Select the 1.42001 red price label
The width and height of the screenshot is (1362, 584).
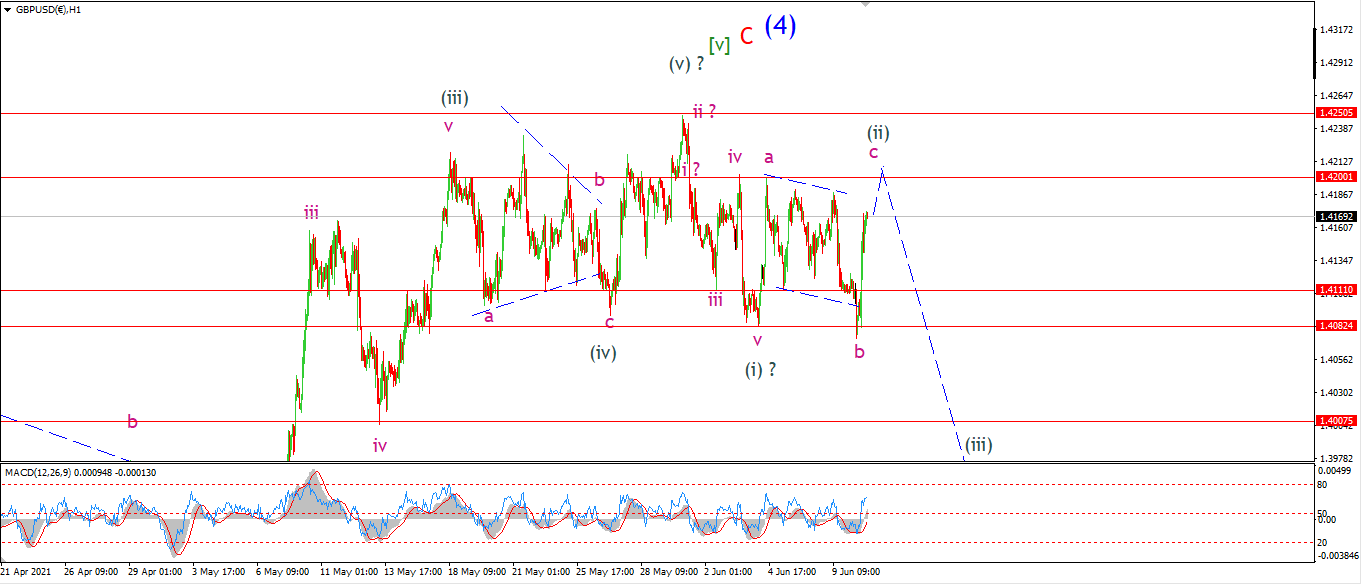point(1336,177)
